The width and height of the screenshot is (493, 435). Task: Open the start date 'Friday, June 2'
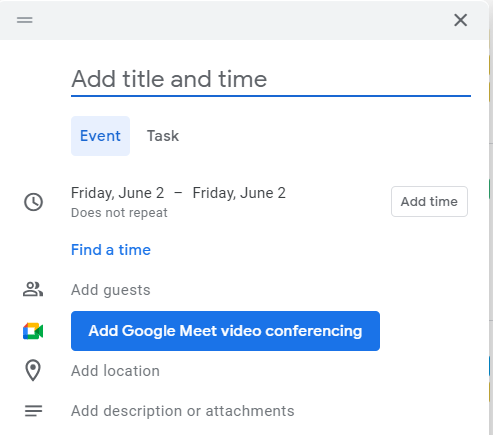tap(117, 193)
